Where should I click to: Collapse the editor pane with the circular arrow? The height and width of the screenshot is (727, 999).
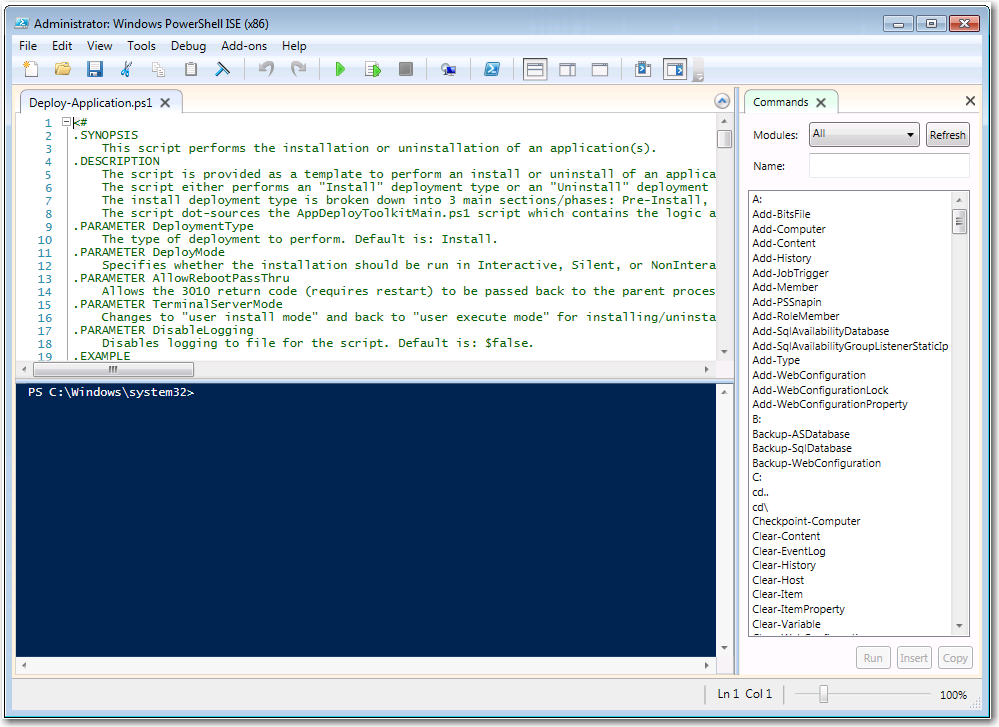click(x=721, y=101)
